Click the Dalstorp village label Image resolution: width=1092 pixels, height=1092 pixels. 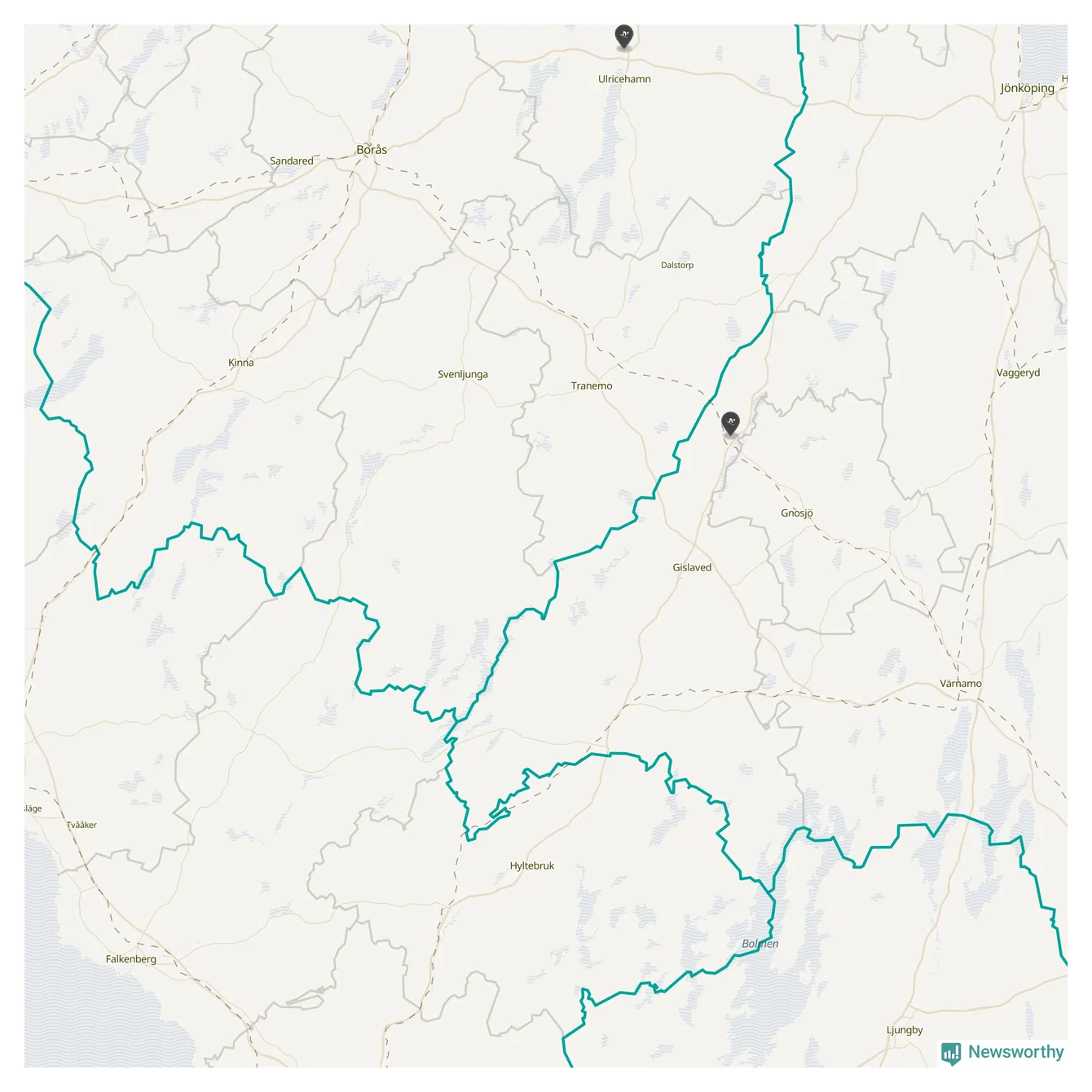[677, 266]
